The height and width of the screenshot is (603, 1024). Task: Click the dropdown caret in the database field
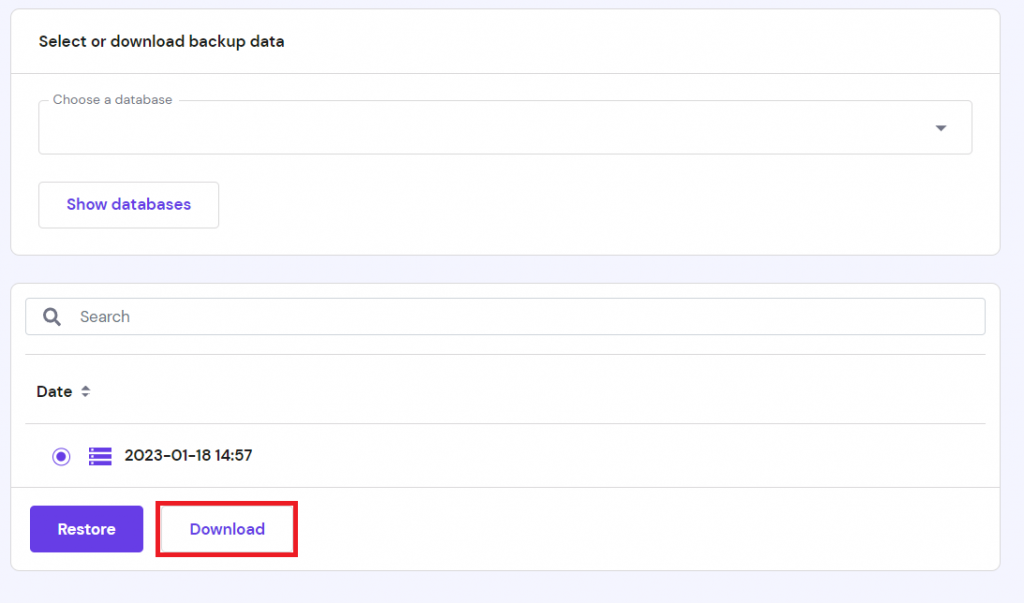pyautogui.click(x=941, y=127)
